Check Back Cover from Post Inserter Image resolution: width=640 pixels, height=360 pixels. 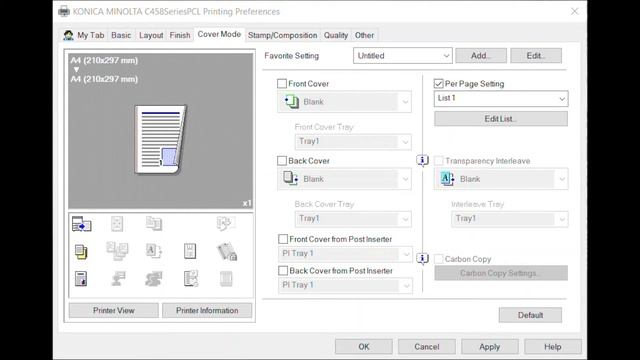tap(283, 270)
